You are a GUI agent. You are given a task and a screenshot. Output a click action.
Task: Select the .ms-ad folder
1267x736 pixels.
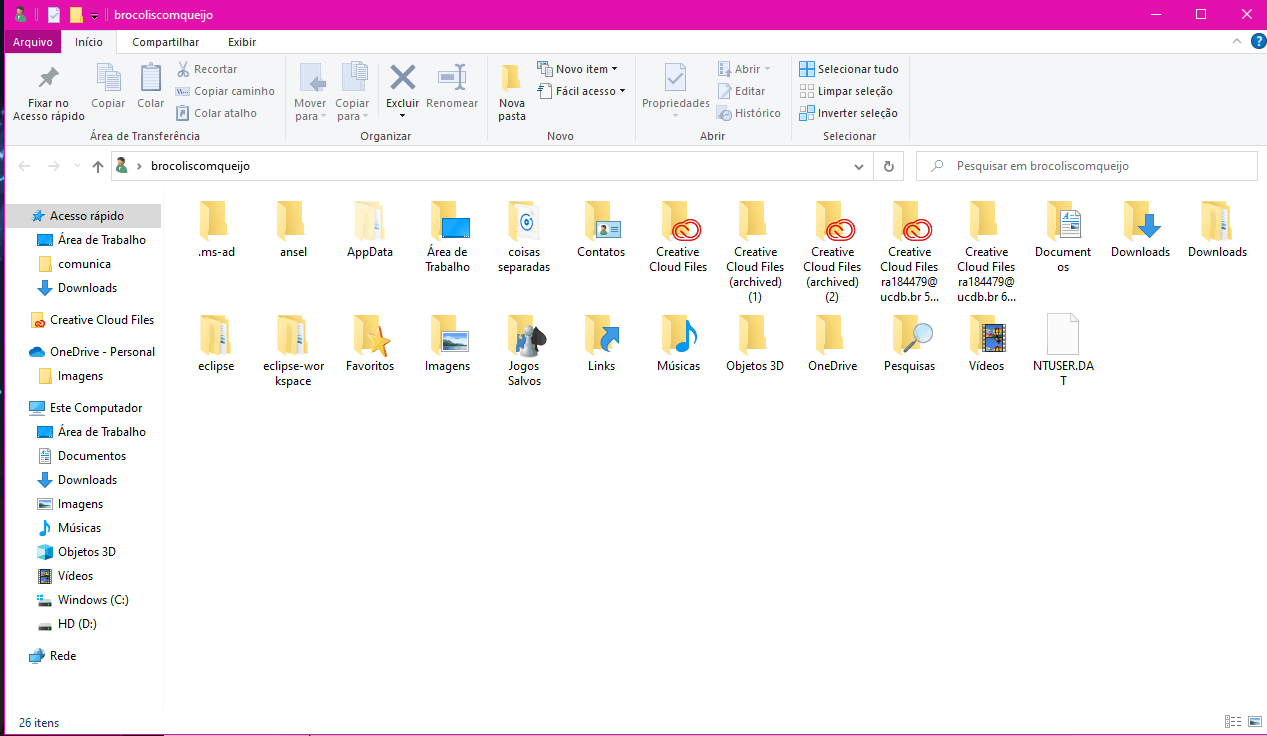coord(216,229)
